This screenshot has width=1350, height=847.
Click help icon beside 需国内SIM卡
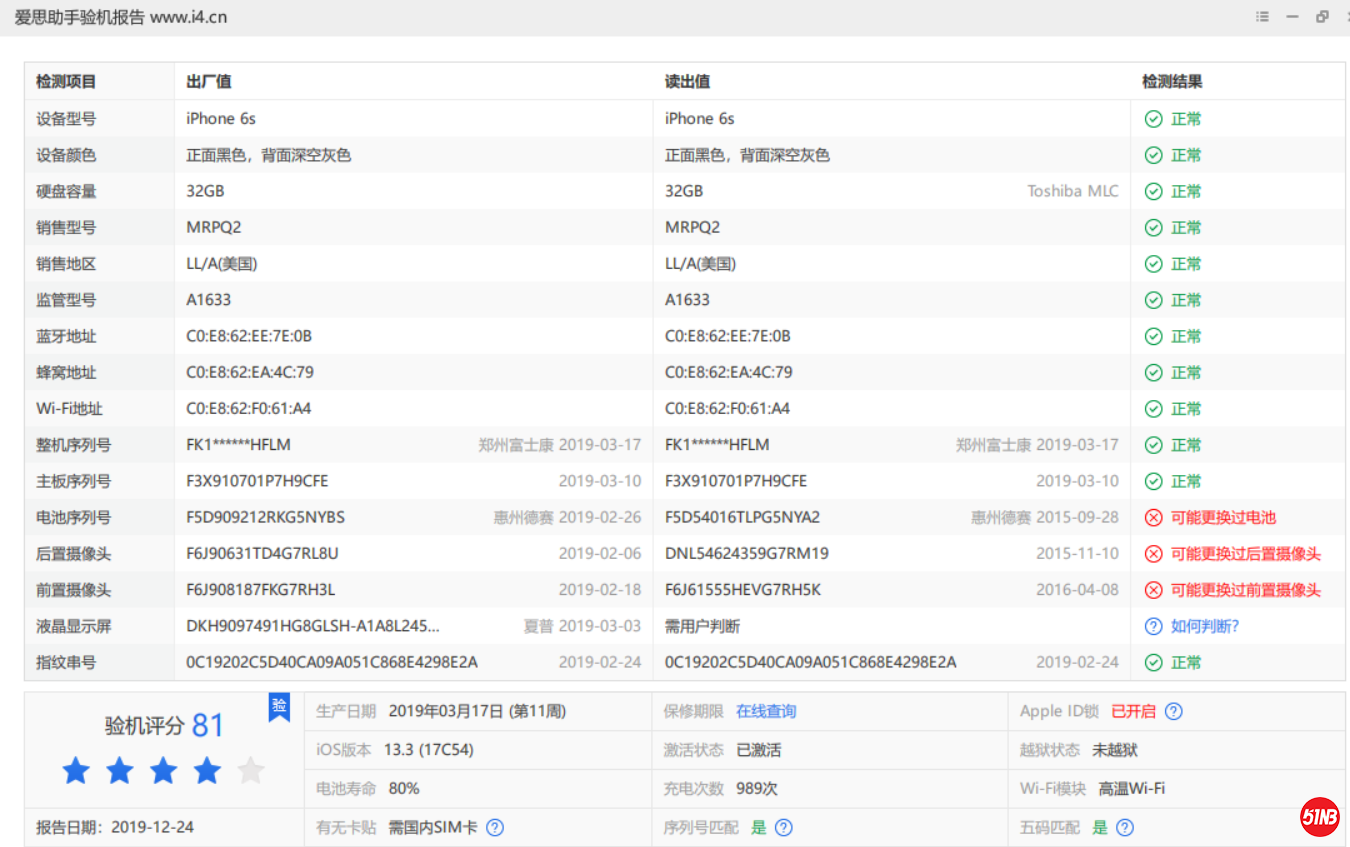494,828
